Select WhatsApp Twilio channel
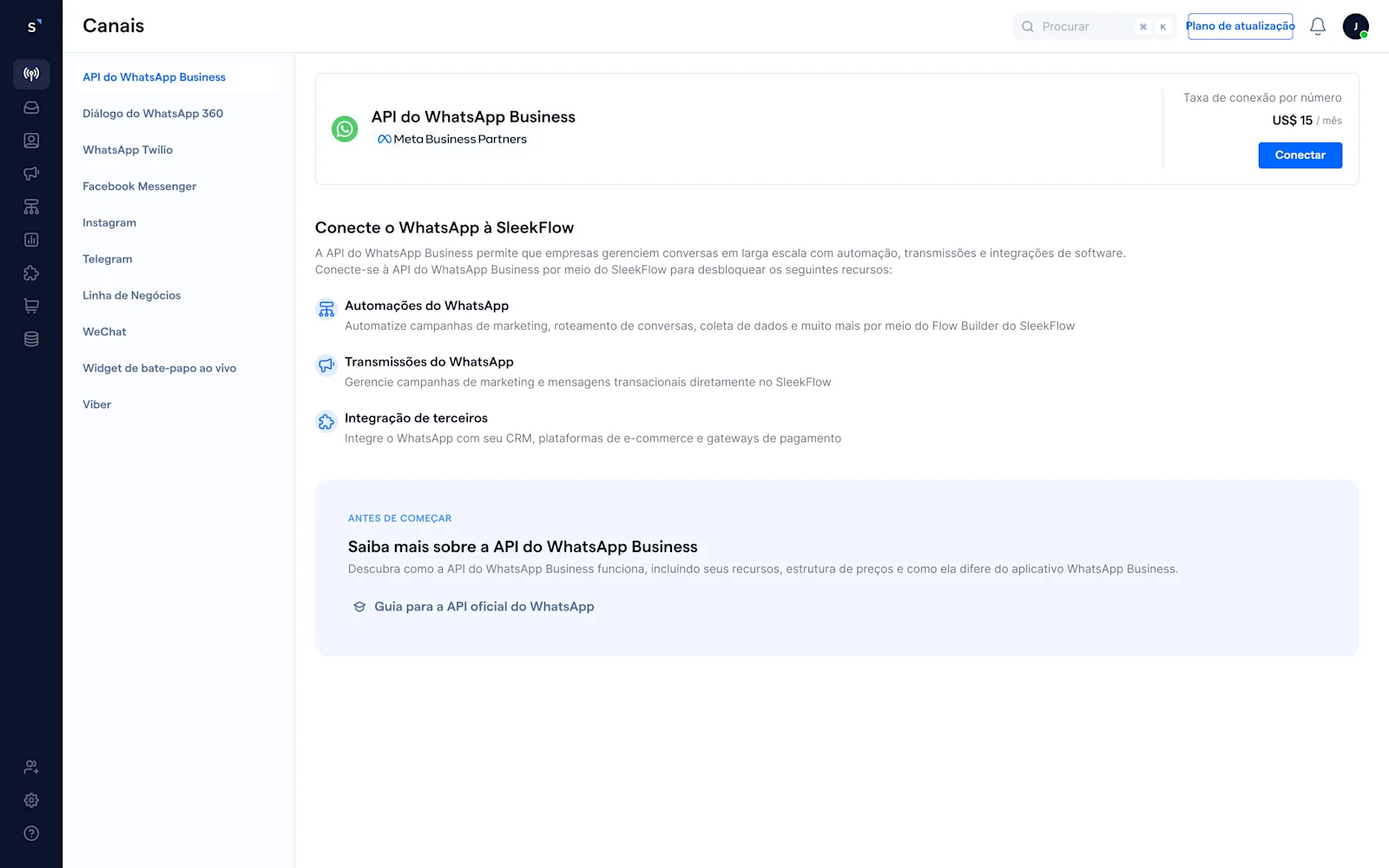Image resolution: width=1389 pixels, height=868 pixels. [x=178, y=150]
